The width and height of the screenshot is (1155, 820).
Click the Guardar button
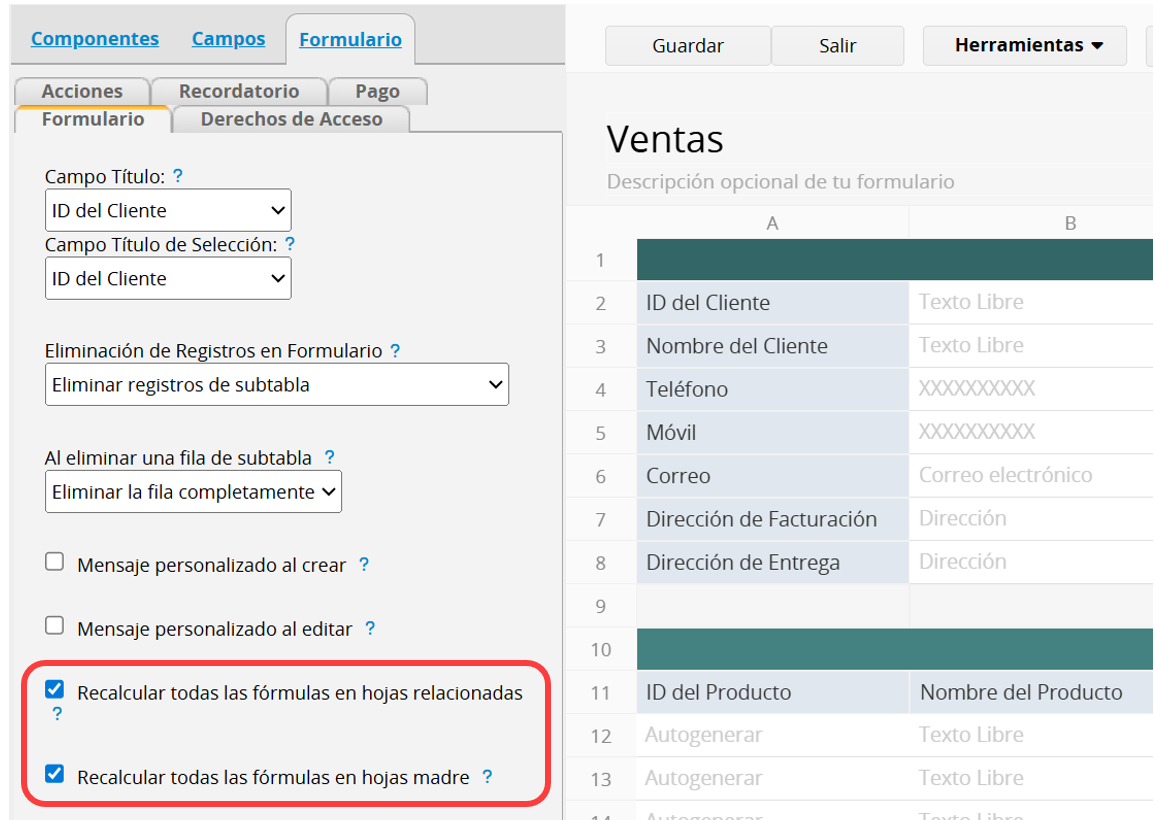pyautogui.click(x=688, y=46)
